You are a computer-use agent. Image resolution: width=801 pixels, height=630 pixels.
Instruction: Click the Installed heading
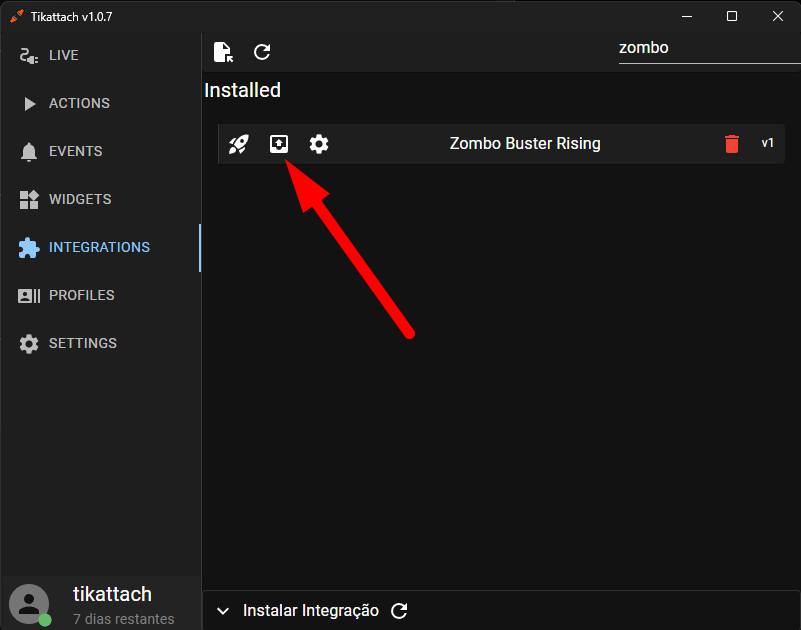point(242,90)
